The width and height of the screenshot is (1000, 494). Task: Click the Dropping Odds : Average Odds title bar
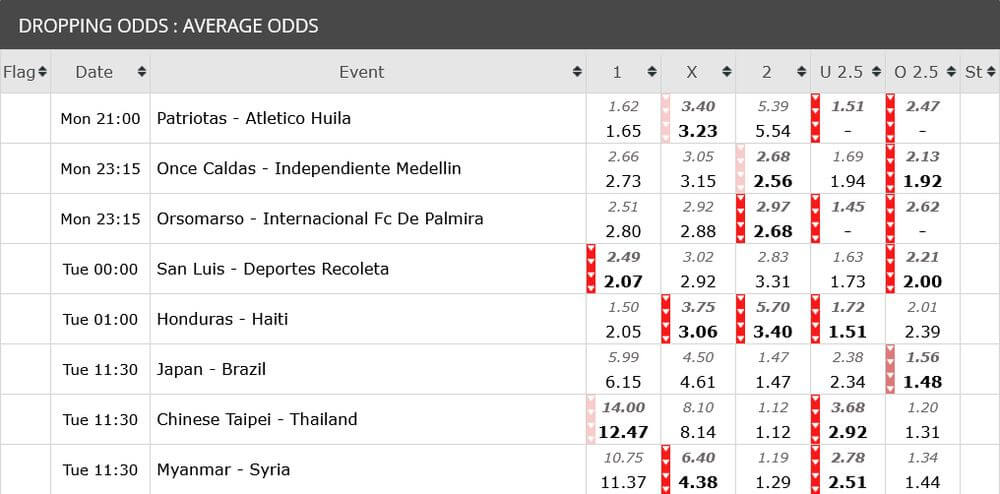(x=168, y=25)
